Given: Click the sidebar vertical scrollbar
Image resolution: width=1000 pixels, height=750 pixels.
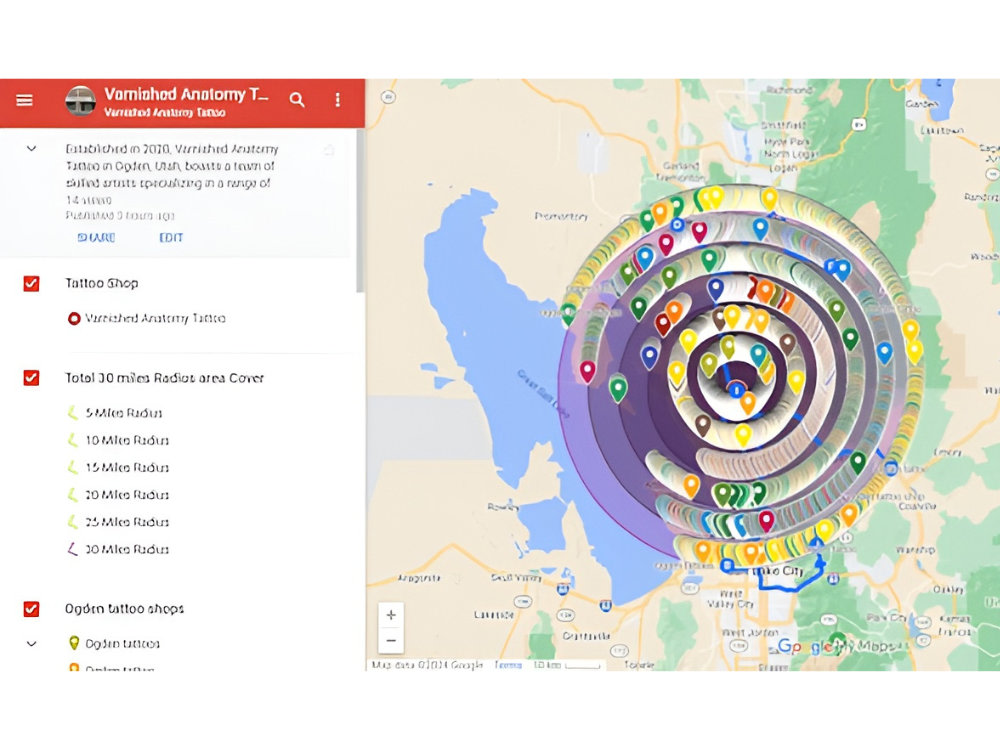Looking at the screenshot, I should click(x=359, y=210).
